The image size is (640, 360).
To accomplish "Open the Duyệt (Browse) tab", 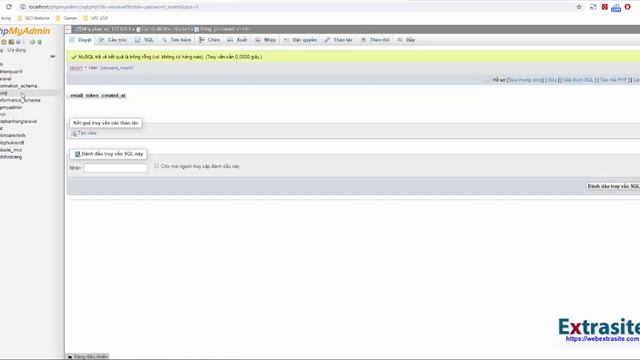I will (x=81, y=40).
